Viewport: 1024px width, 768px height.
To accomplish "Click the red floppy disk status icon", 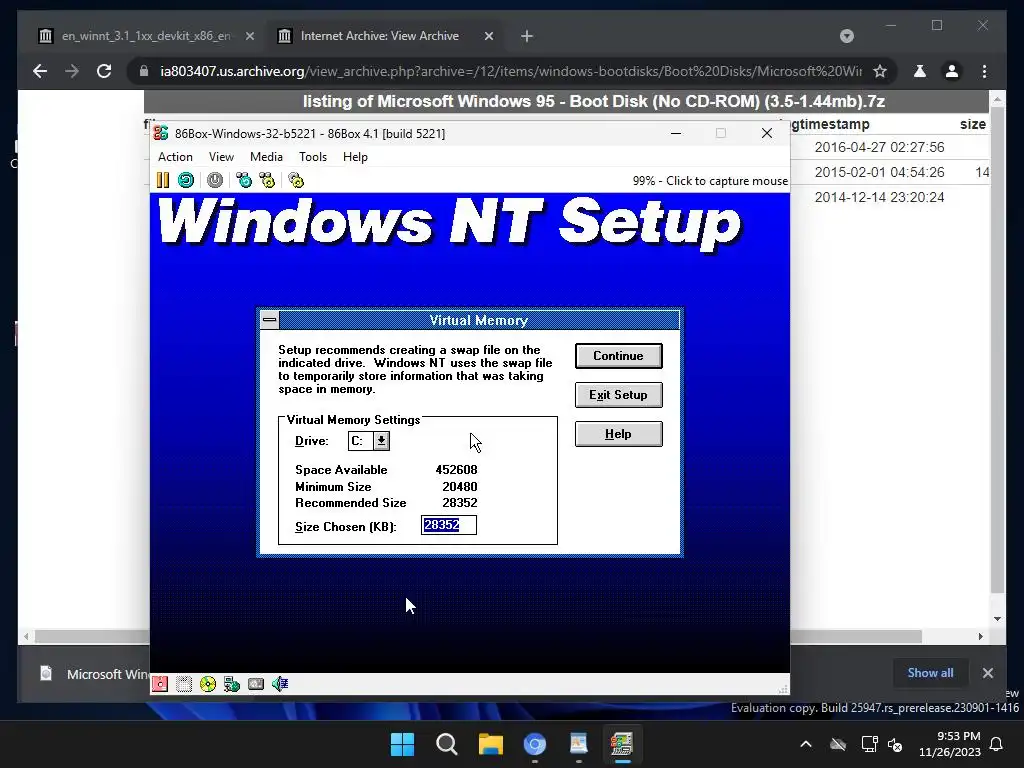I will 160,684.
